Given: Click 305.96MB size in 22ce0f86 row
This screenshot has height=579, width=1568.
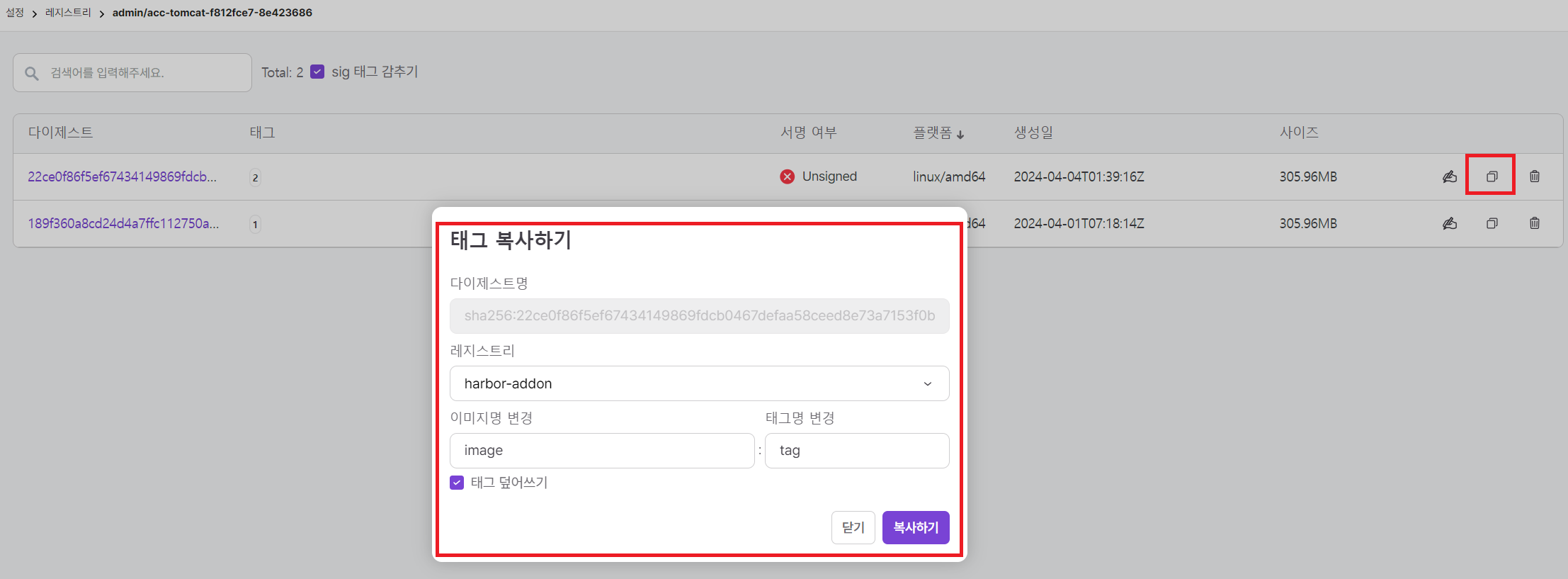Looking at the screenshot, I should pos(1308,176).
